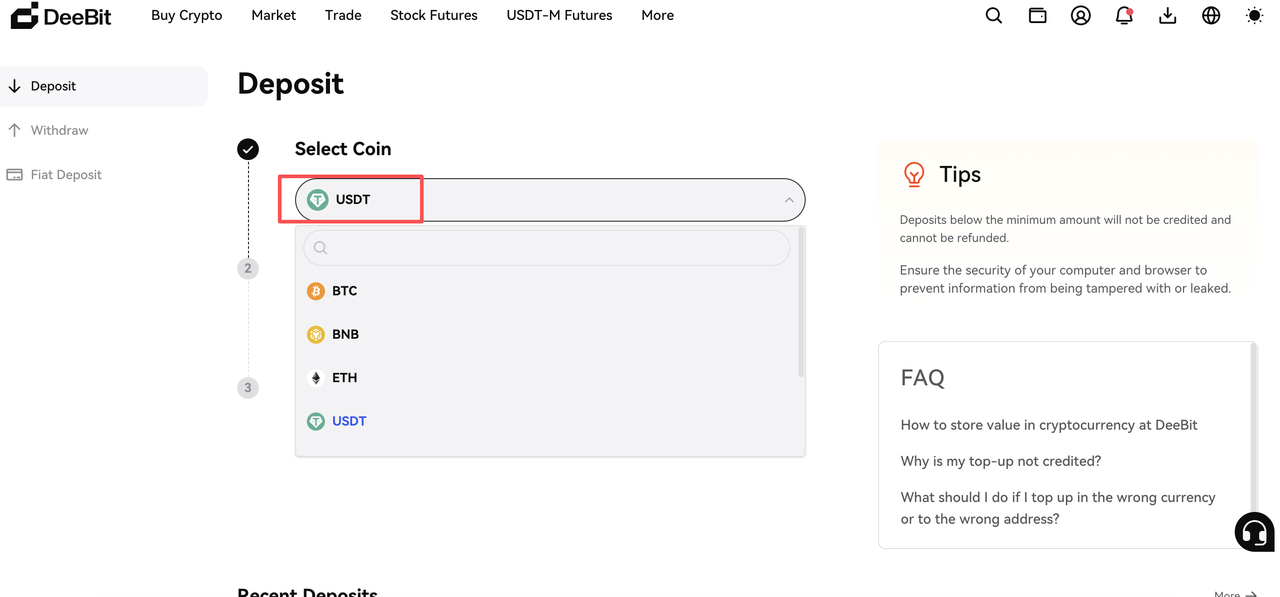Open the headset customer support chat
1280x597 pixels.
click(x=1254, y=531)
